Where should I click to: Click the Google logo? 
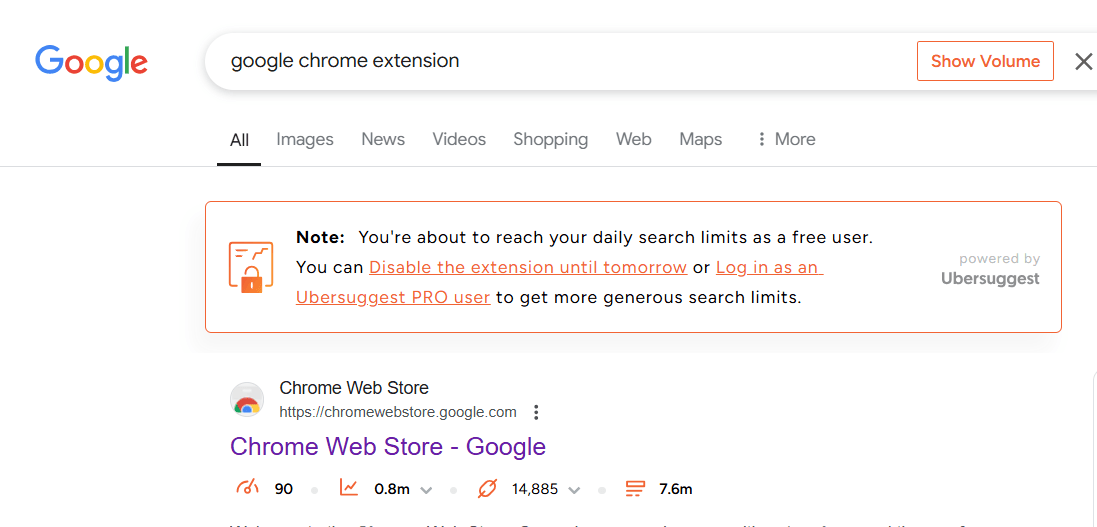click(x=92, y=62)
